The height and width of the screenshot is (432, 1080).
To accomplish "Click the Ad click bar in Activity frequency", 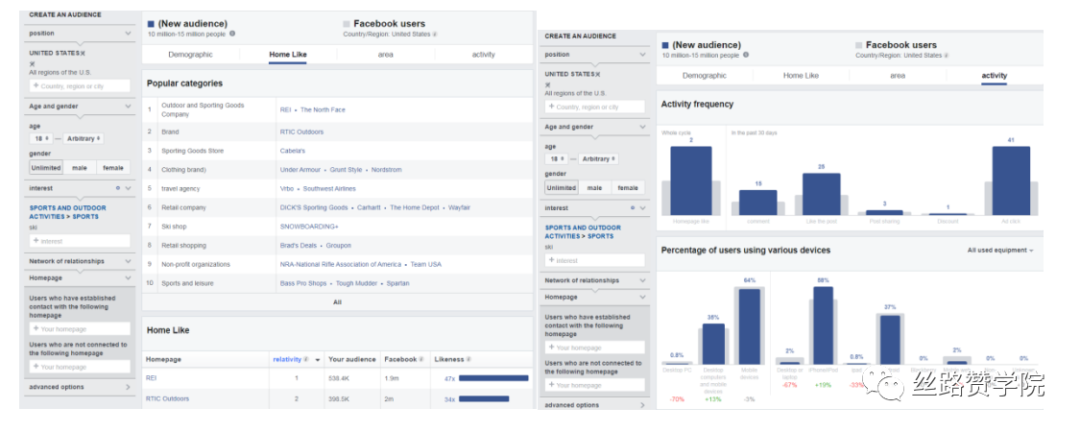I will tap(1011, 181).
